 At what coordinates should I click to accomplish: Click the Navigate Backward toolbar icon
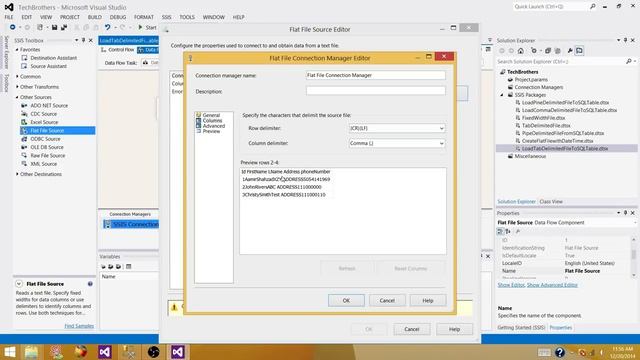(x=12, y=27)
